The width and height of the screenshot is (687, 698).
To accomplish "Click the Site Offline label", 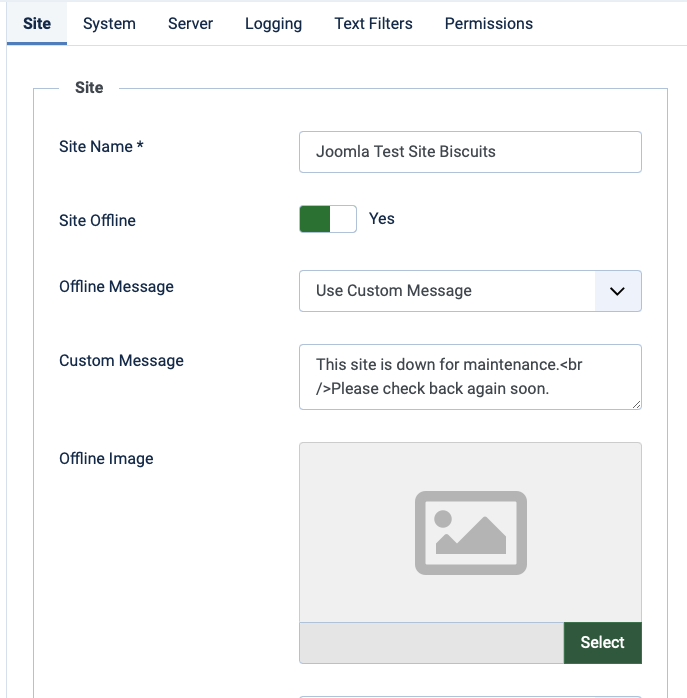I will pos(97,221).
